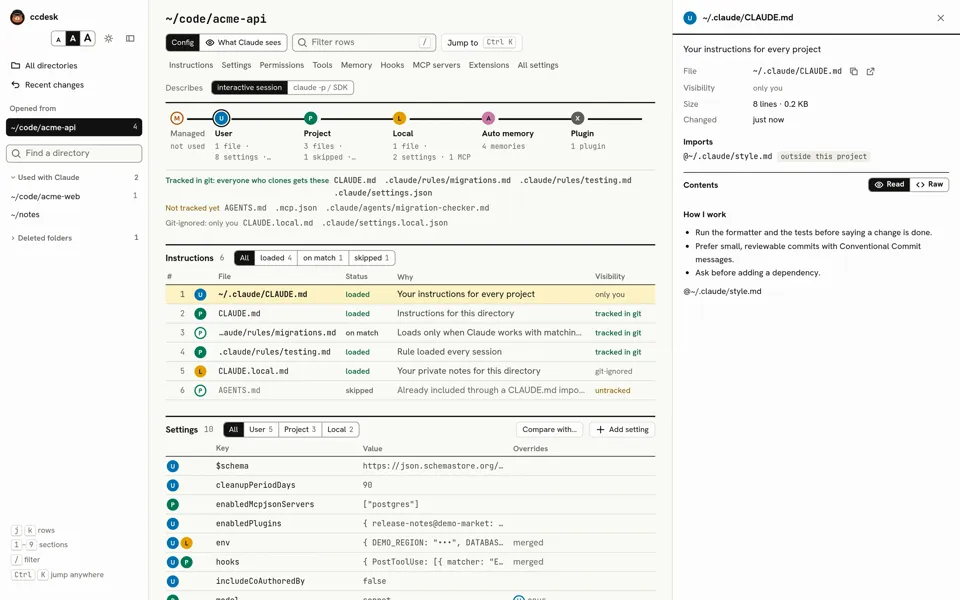Image resolution: width=960 pixels, height=600 pixels.
Task: Open CLAUDE.md in external editor
Action: pos(870,71)
